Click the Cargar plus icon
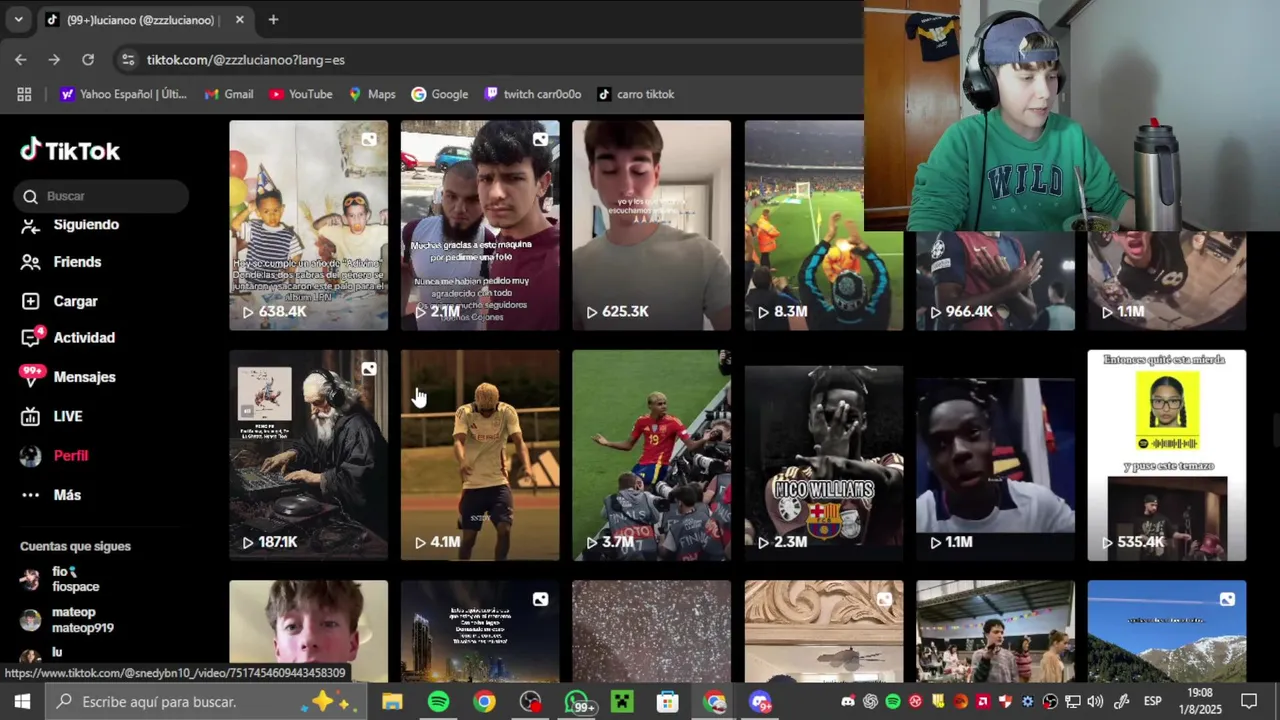Viewport: 1280px width, 720px height. tap(31, 301)
